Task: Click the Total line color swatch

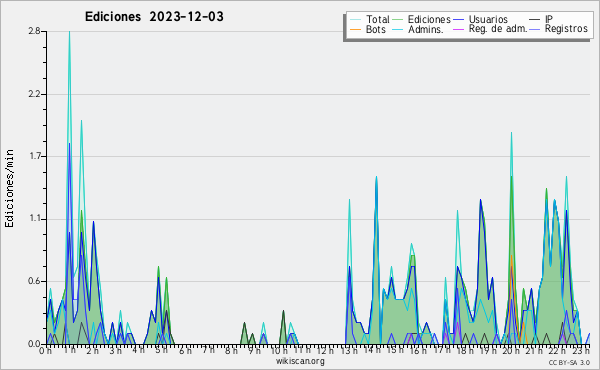Action: coord(355,19)
